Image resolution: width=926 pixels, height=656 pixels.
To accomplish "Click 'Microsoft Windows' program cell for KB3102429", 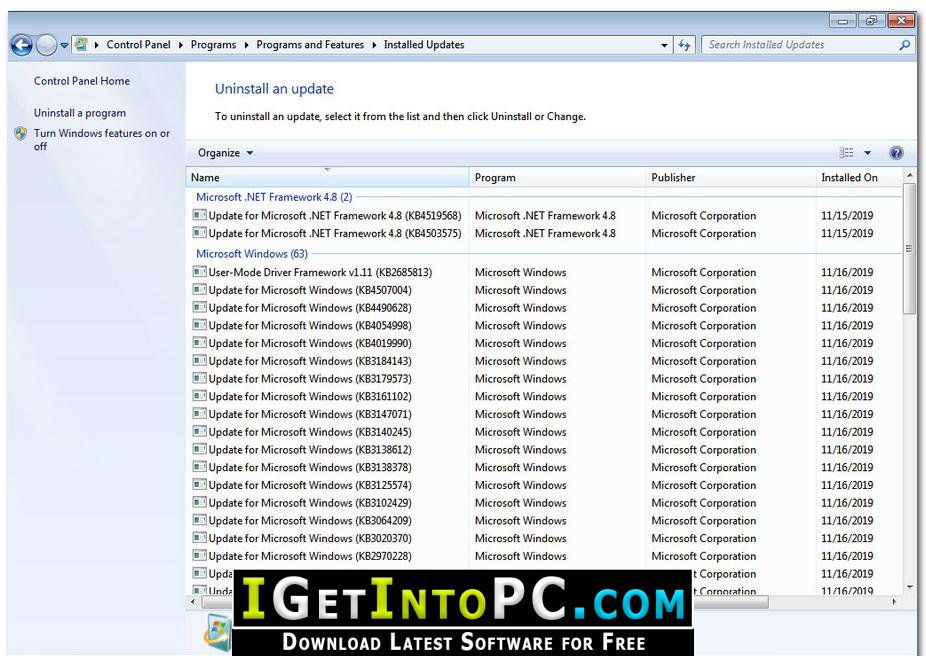I will pos(520,503).
